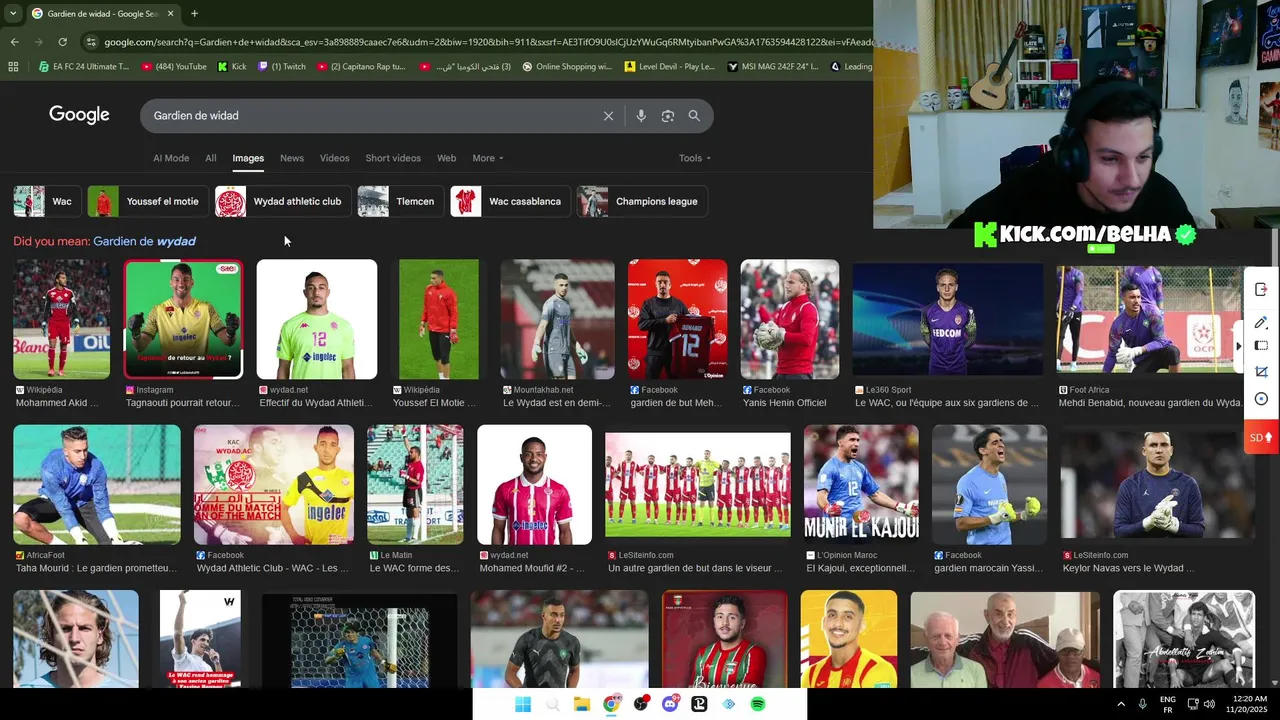
Task: Select the rectangle selection tool in side toolbar
Action: point(1261,346)
